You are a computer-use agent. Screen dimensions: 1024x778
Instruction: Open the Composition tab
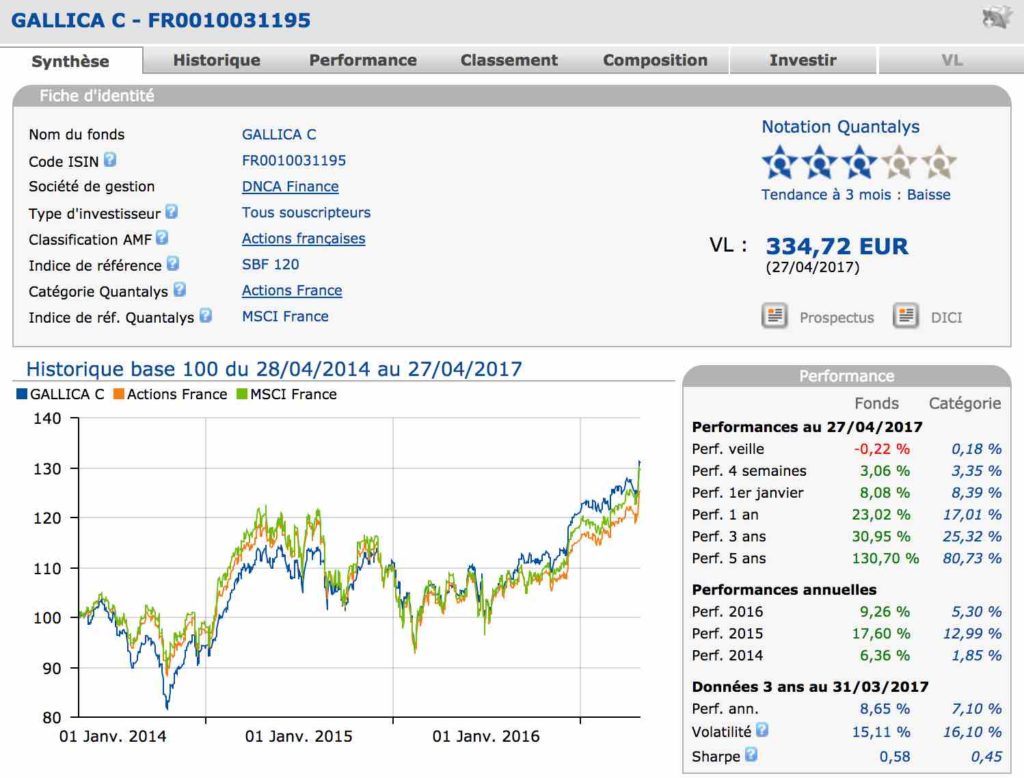655,60
